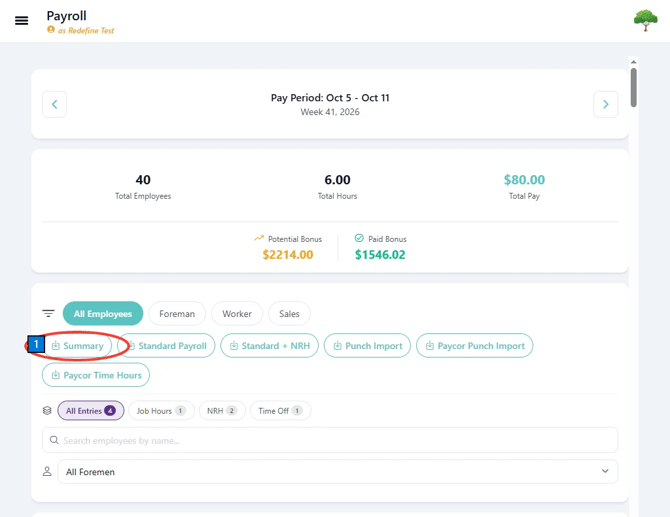670x517 pixels.
Task: Open the Time Off entries tab
Action: [280, 411]
